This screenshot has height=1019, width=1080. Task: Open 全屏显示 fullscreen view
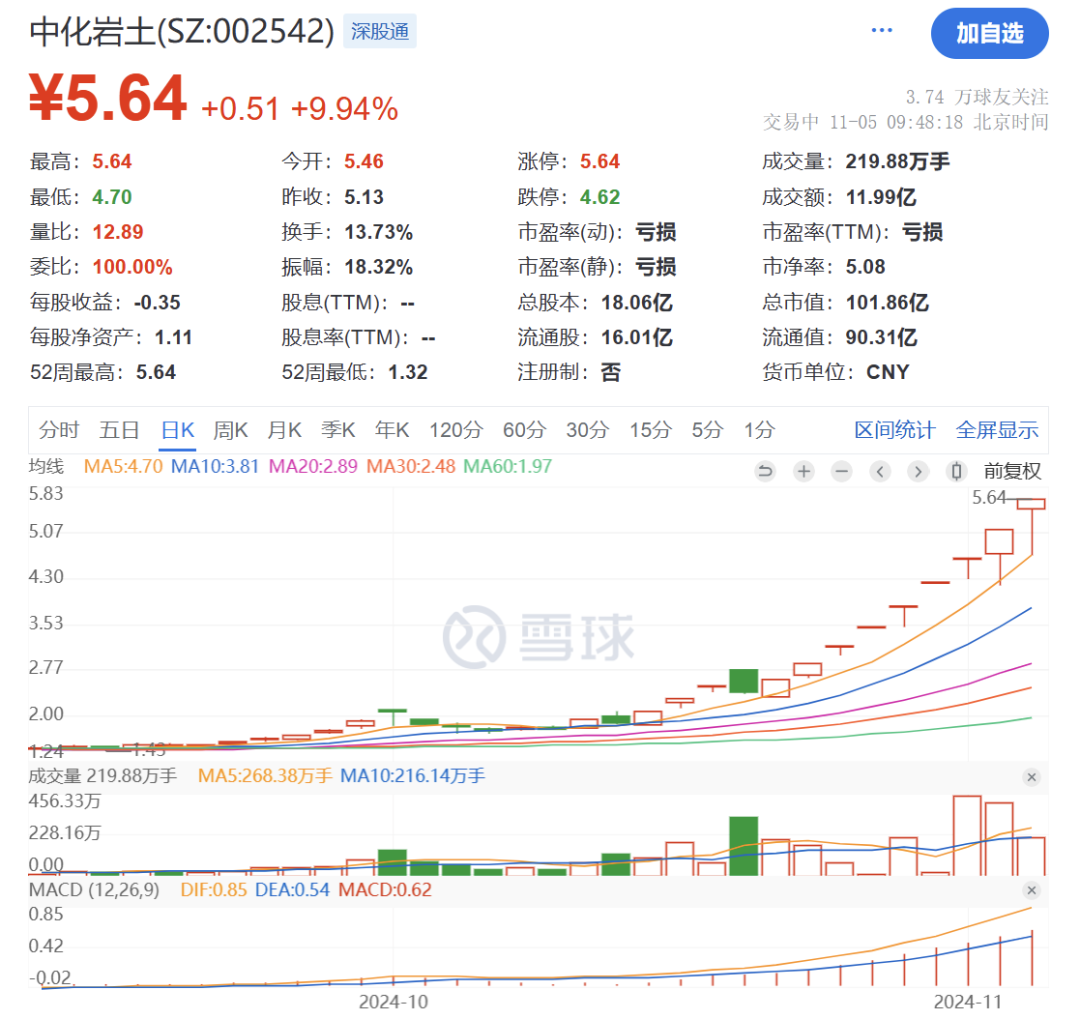997,430
